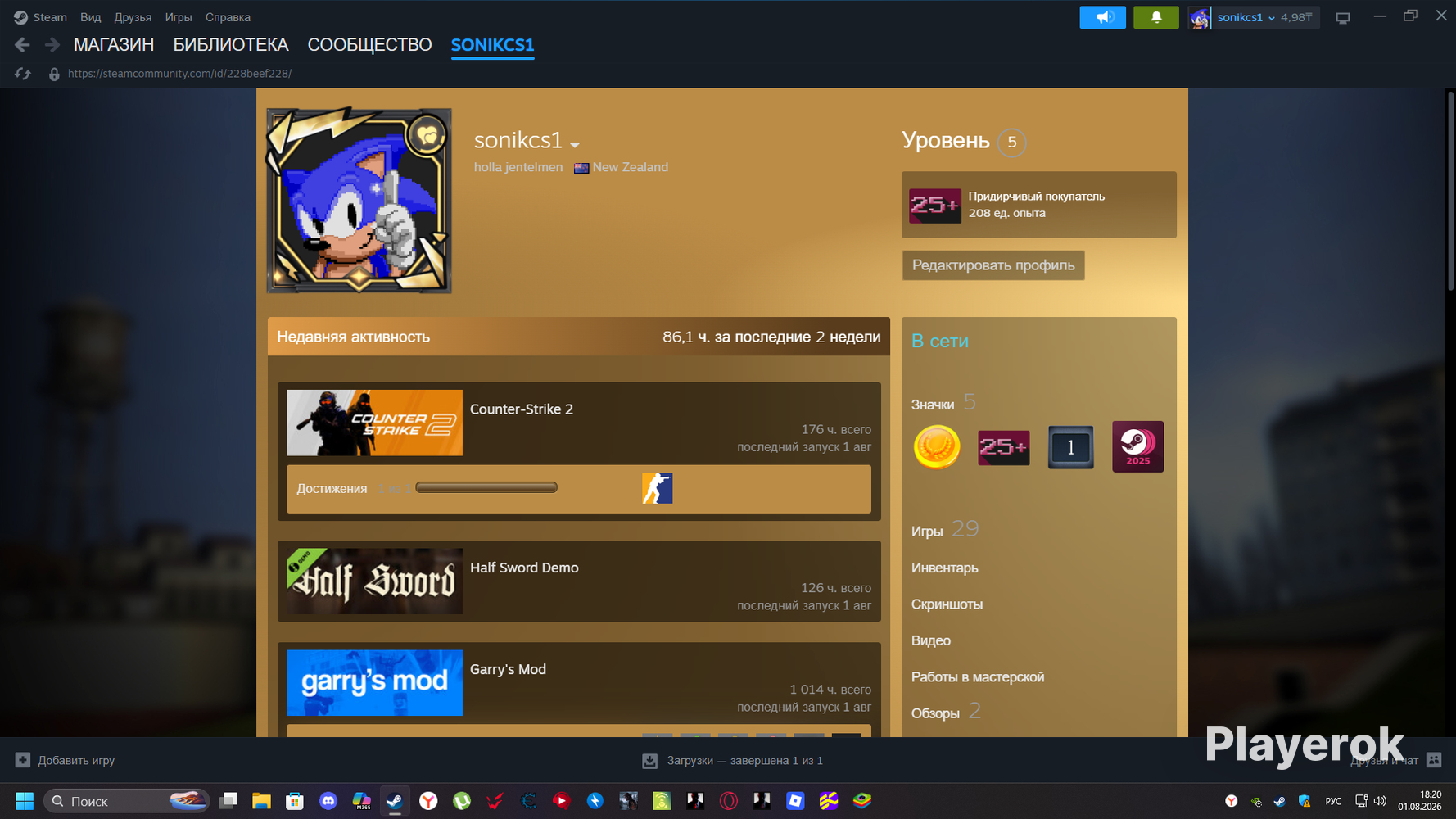View the Counter-Strike 2 achievement icon
The width and height of the screenshot is (1456, 819).
(657, 488)
